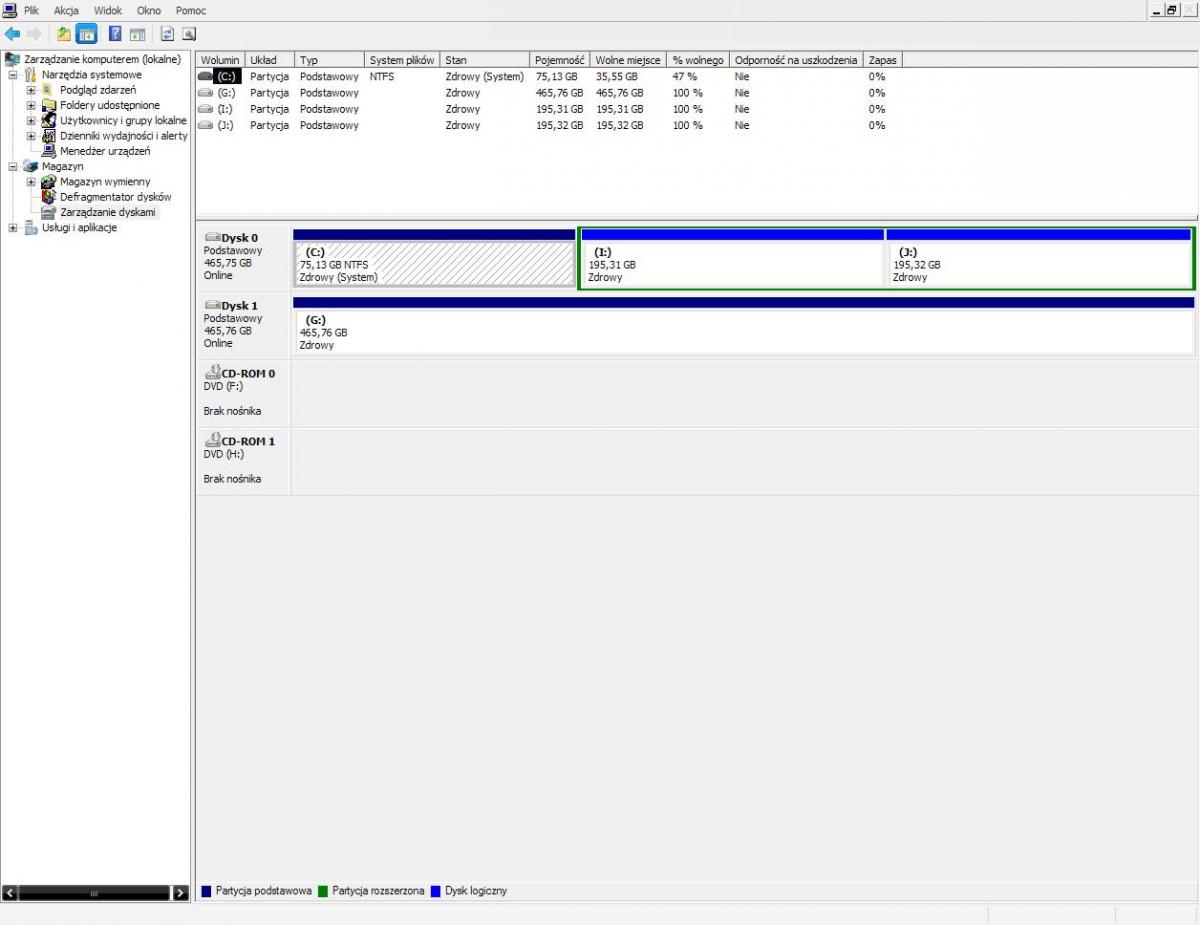Toggle the show/hide action pane icon
This screenshot has height=925, width=1200.
(x=137, y=34)
